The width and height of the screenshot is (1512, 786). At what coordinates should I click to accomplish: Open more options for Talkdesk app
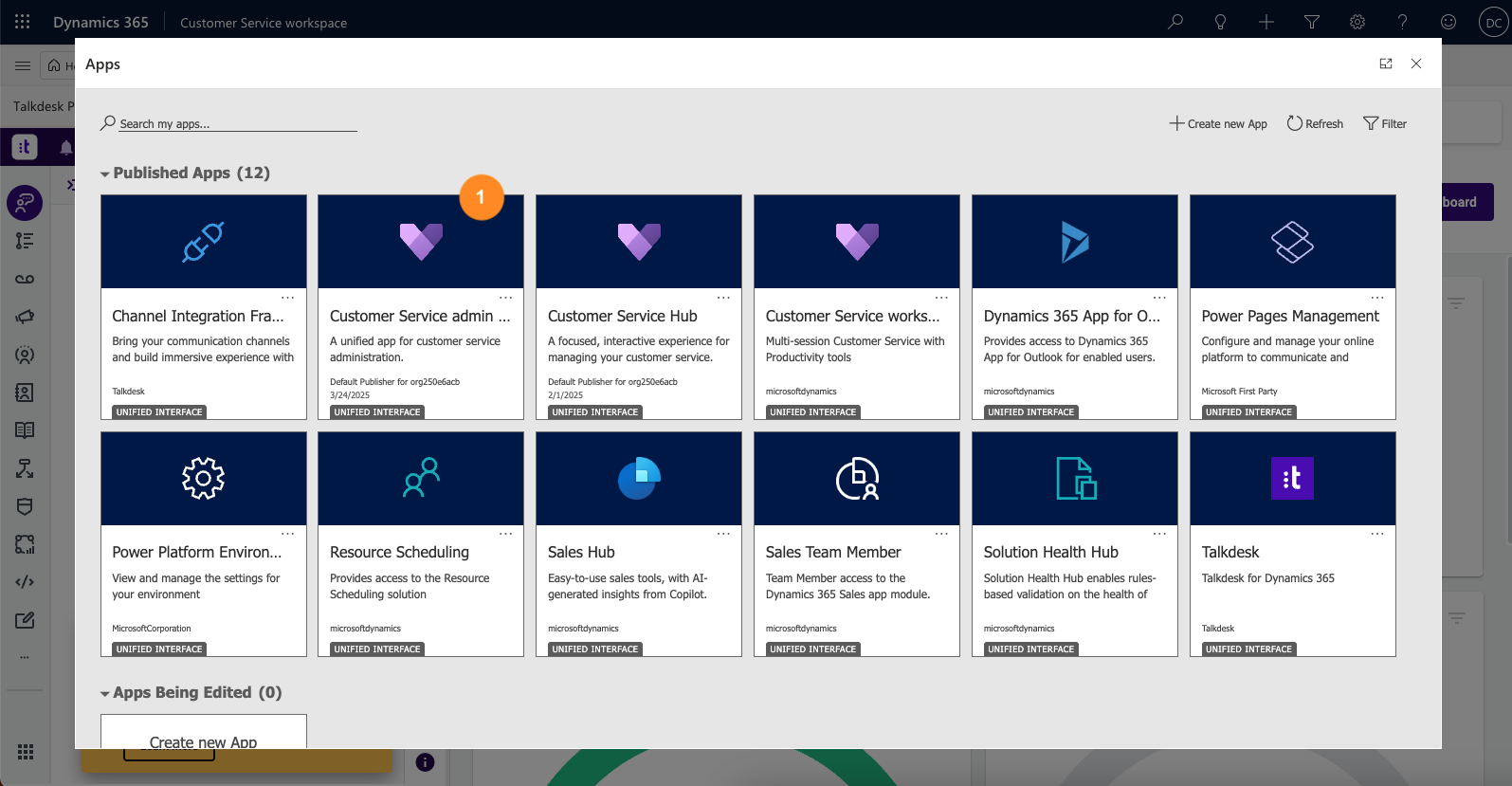(x=1377, y=534)
